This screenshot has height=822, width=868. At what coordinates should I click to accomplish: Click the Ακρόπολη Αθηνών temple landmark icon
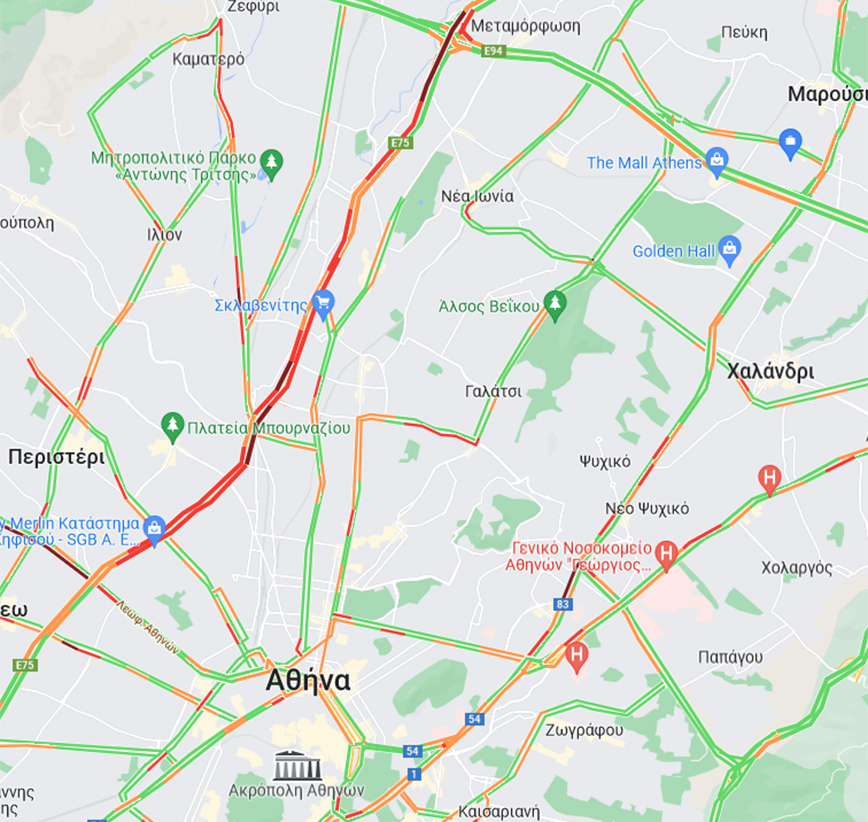(x=297, y=766)
